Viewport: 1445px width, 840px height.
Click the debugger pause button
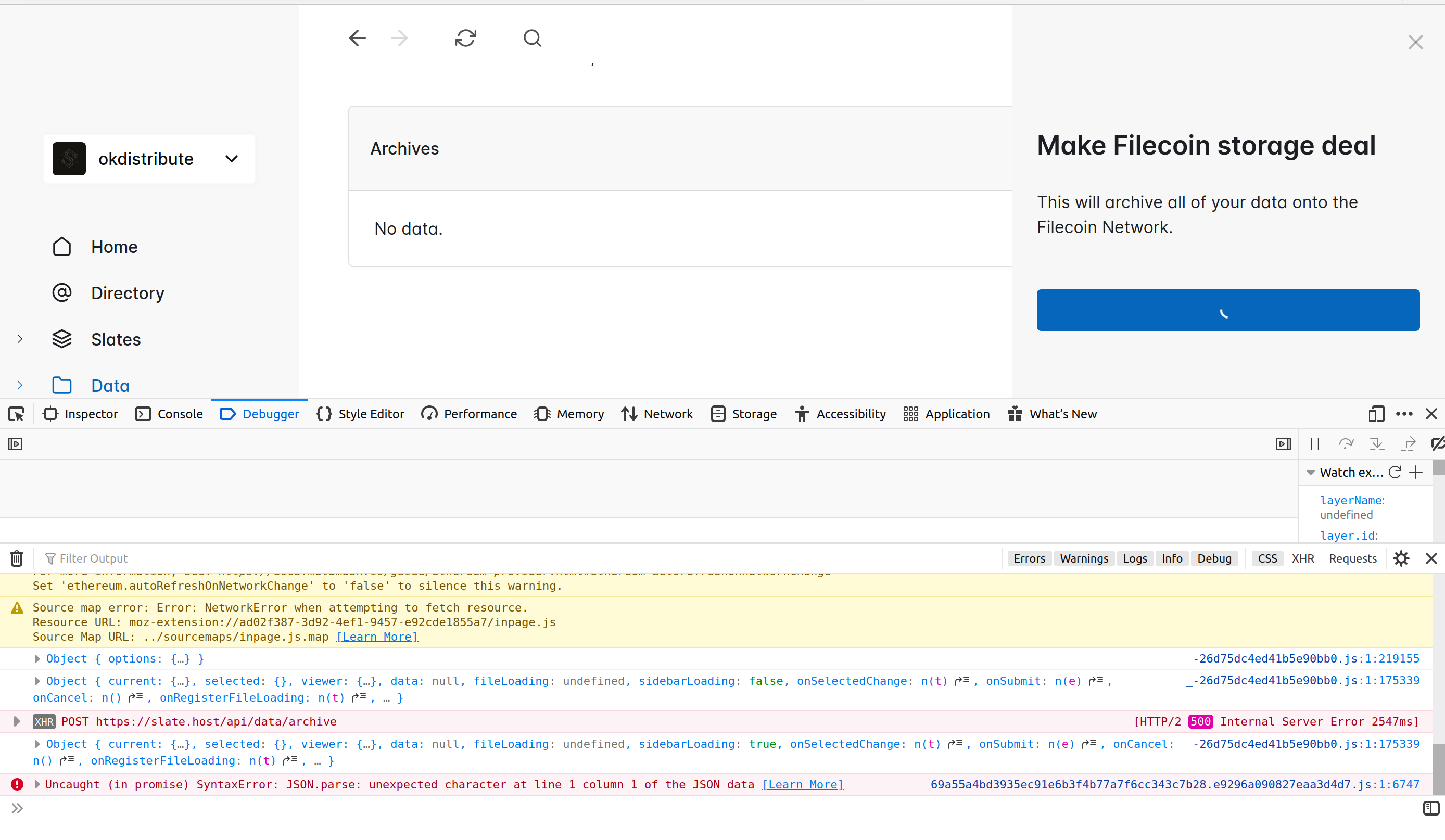click(1315, 444)
